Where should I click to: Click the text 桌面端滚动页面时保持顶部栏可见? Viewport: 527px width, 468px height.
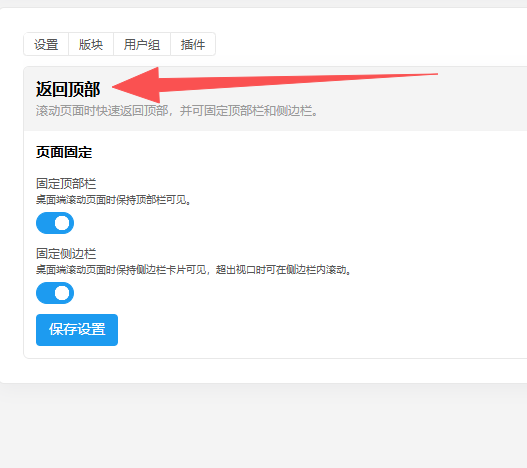112,200
